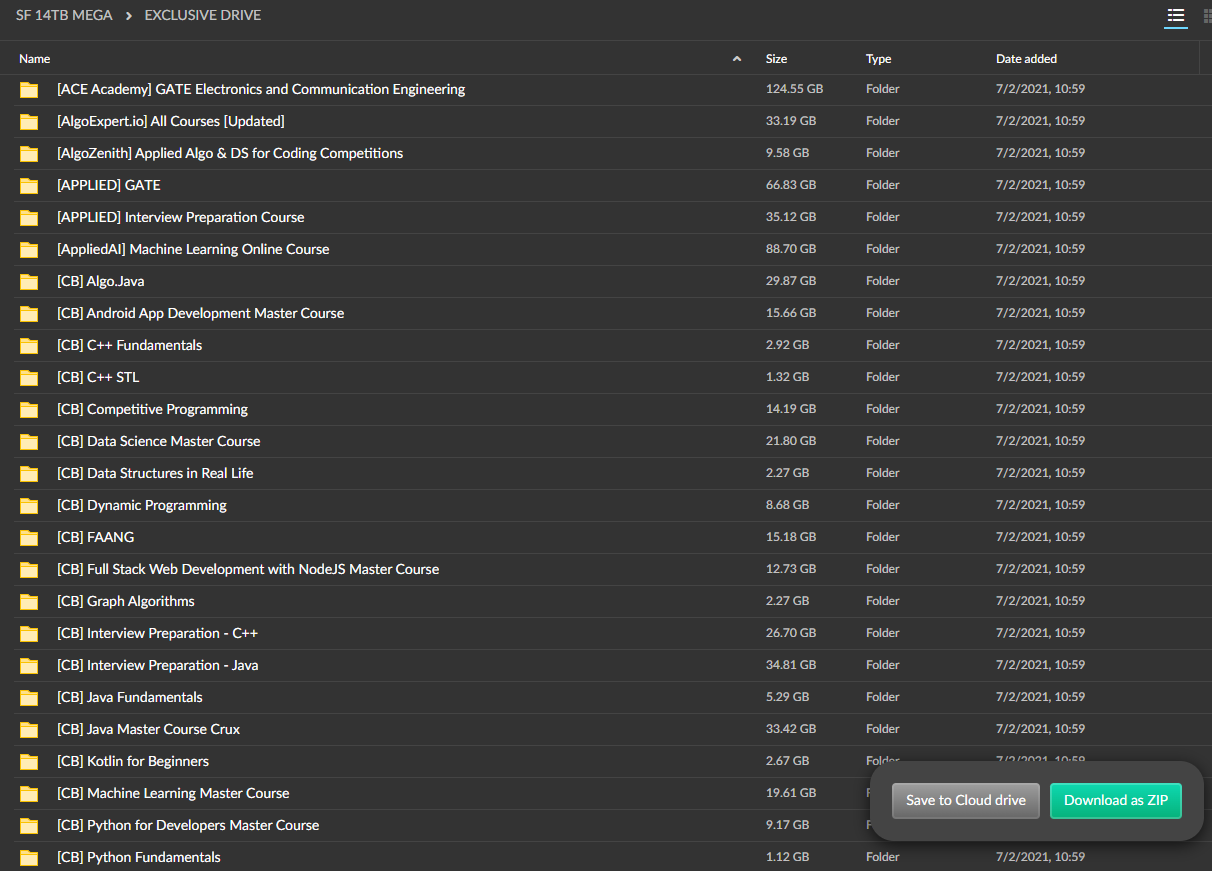1212x871 pixels.
Task: Select [CB] Android App Development Master Course
Action: 201,313
